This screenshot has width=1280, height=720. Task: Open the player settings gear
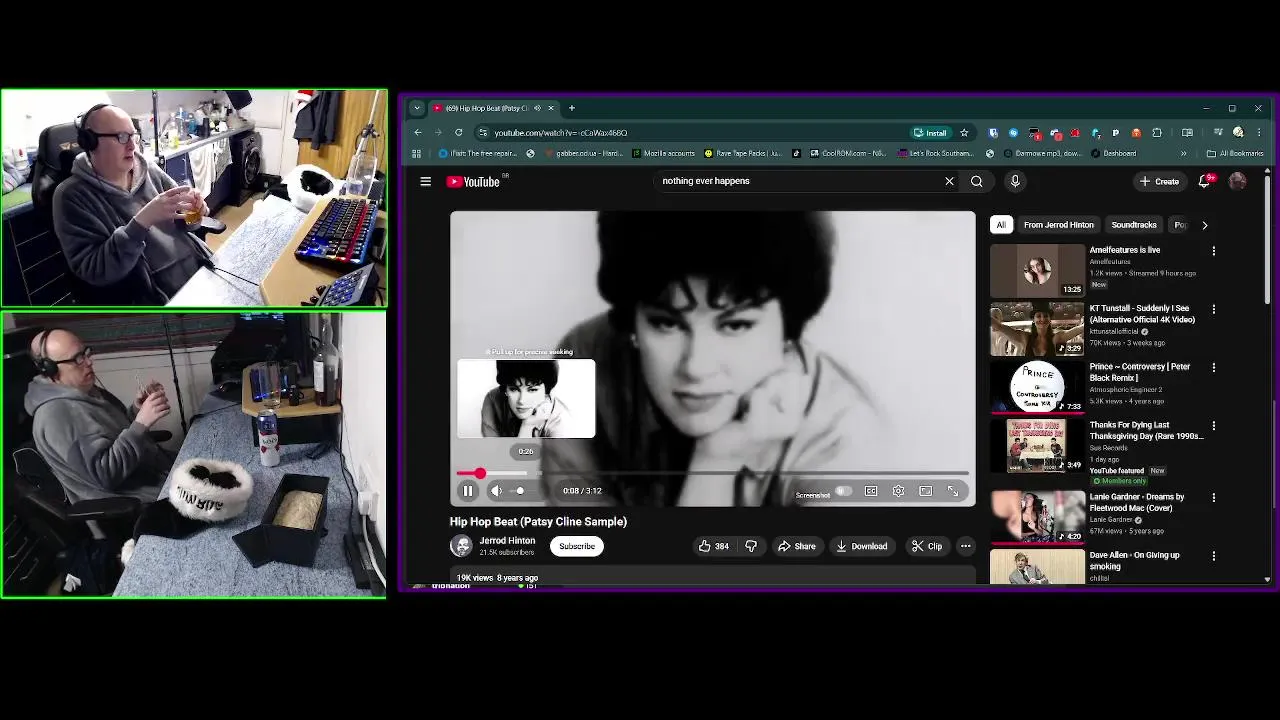point(898,491)
